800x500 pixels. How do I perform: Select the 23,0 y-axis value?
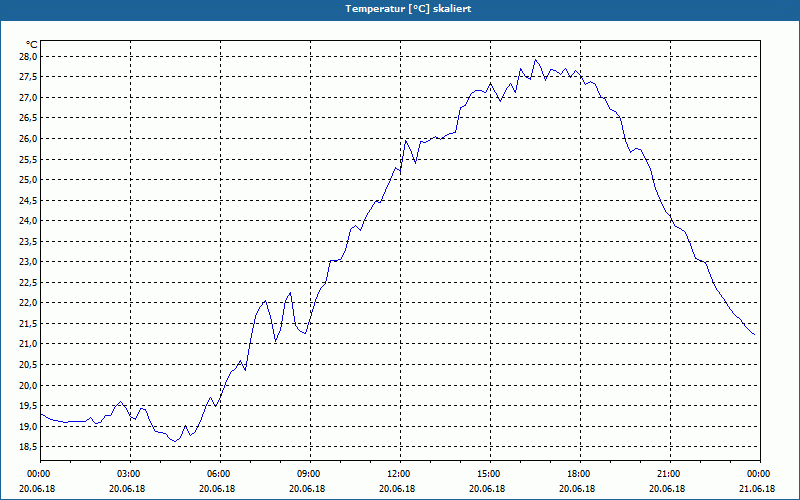29,262
